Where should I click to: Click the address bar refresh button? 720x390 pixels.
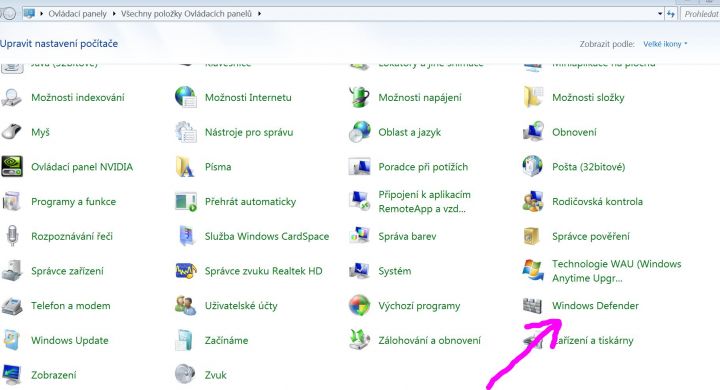coord(671,14)
